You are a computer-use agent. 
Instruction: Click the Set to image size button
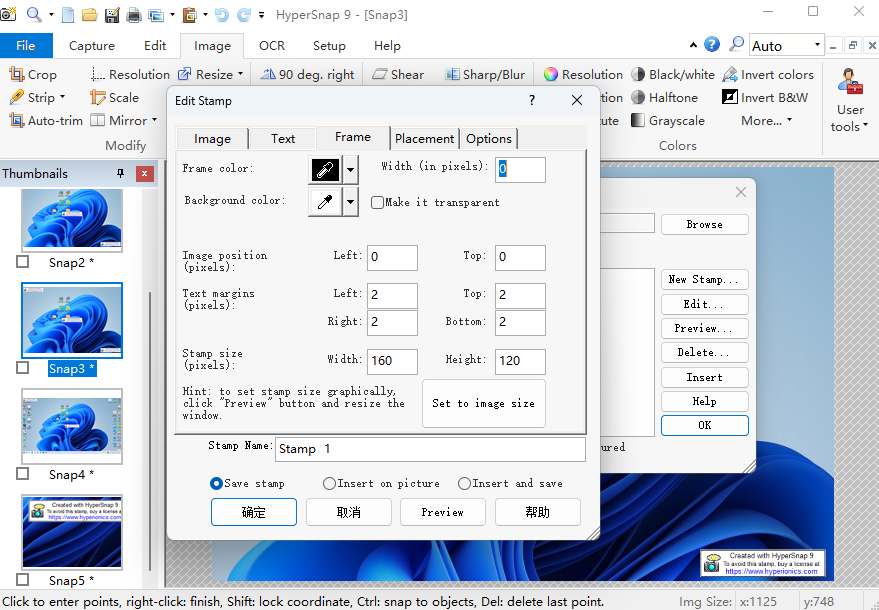pyautogui.click(x=483, y=403)
